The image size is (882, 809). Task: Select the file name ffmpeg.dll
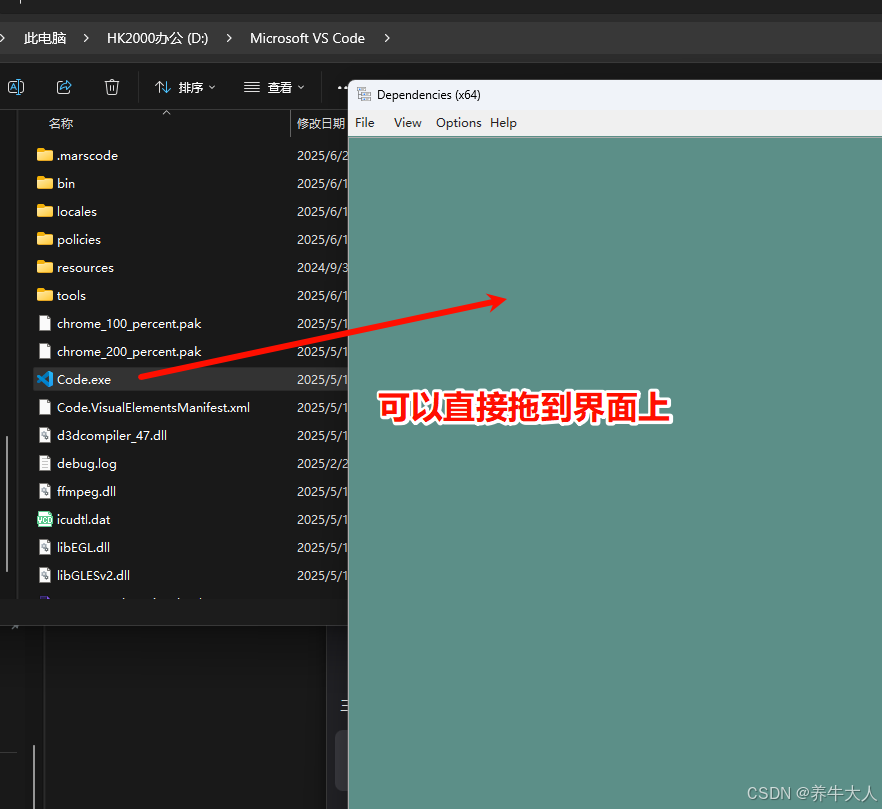[x=87, y=492]
